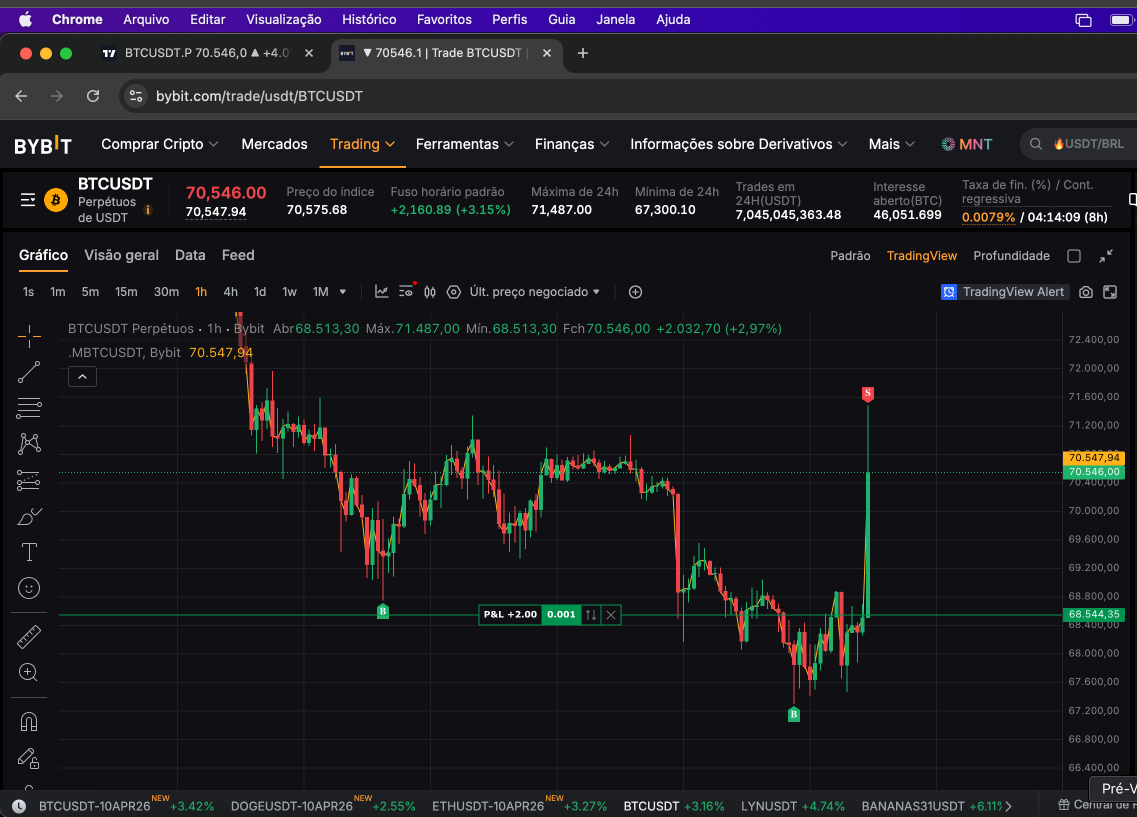Expand the timeframe dropdown after 1M

[343, 292]
